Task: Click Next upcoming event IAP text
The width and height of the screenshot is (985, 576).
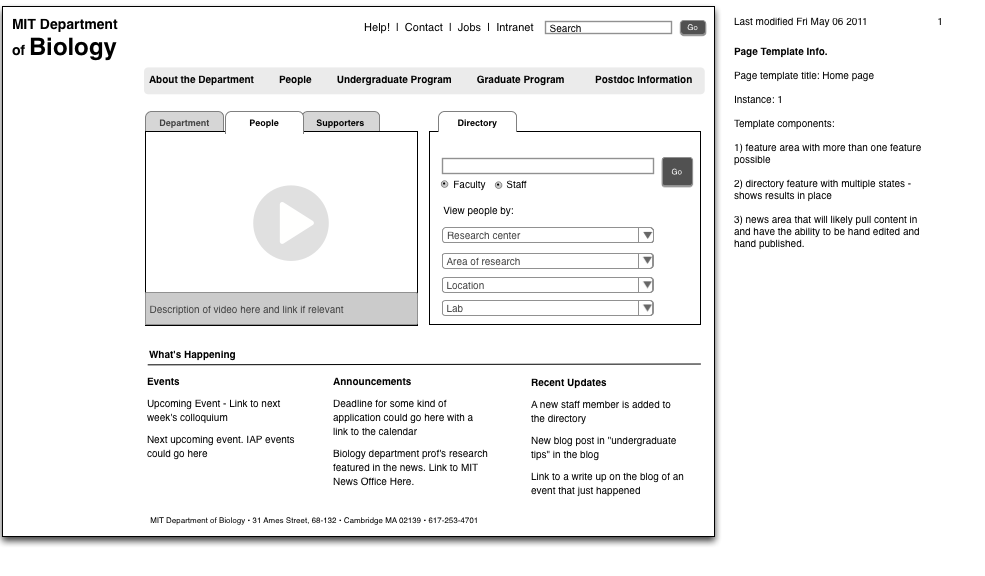Action: click(x=220, y=446)
